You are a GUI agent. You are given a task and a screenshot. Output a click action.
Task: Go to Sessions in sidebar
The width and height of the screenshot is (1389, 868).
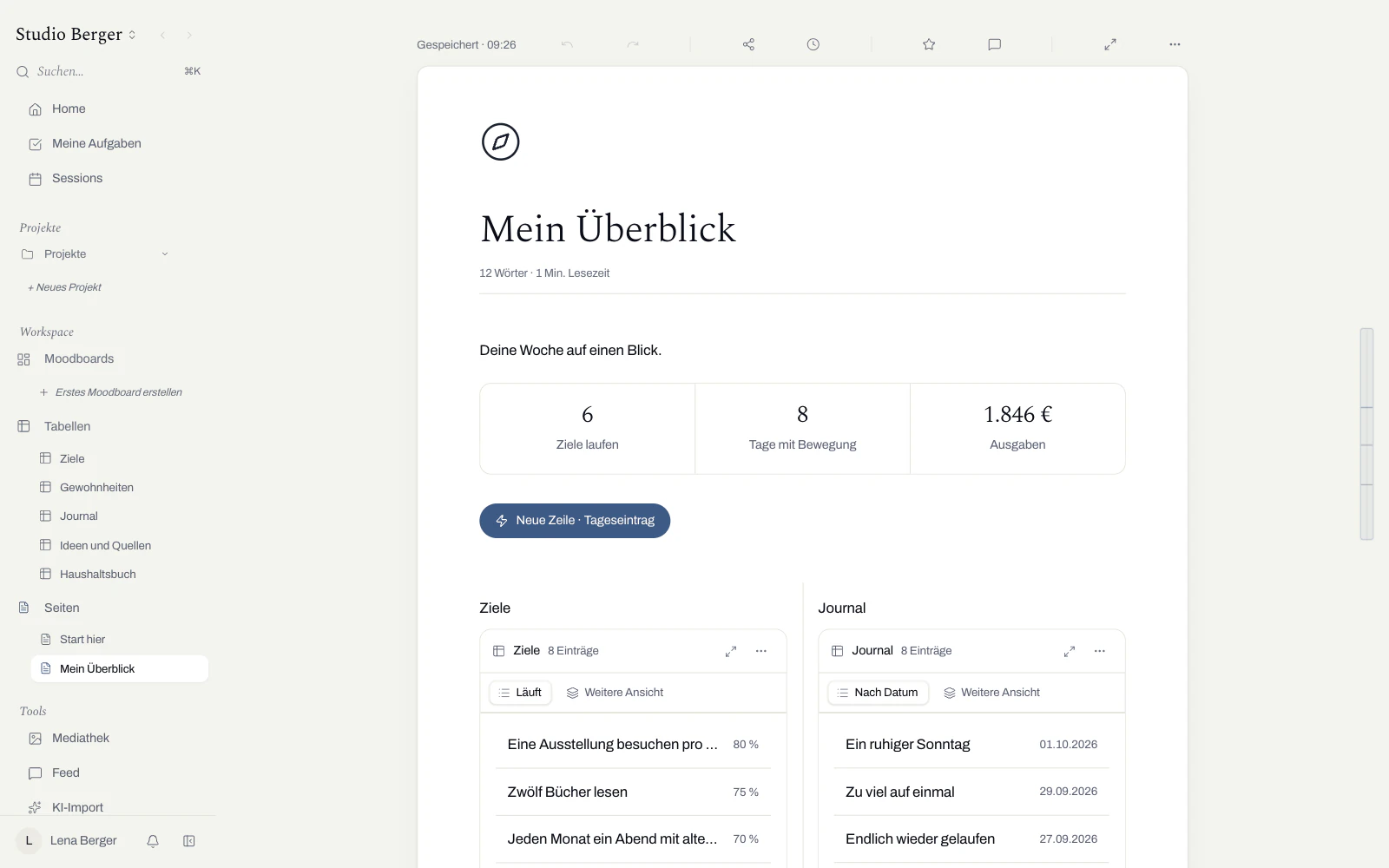point(76,179)
